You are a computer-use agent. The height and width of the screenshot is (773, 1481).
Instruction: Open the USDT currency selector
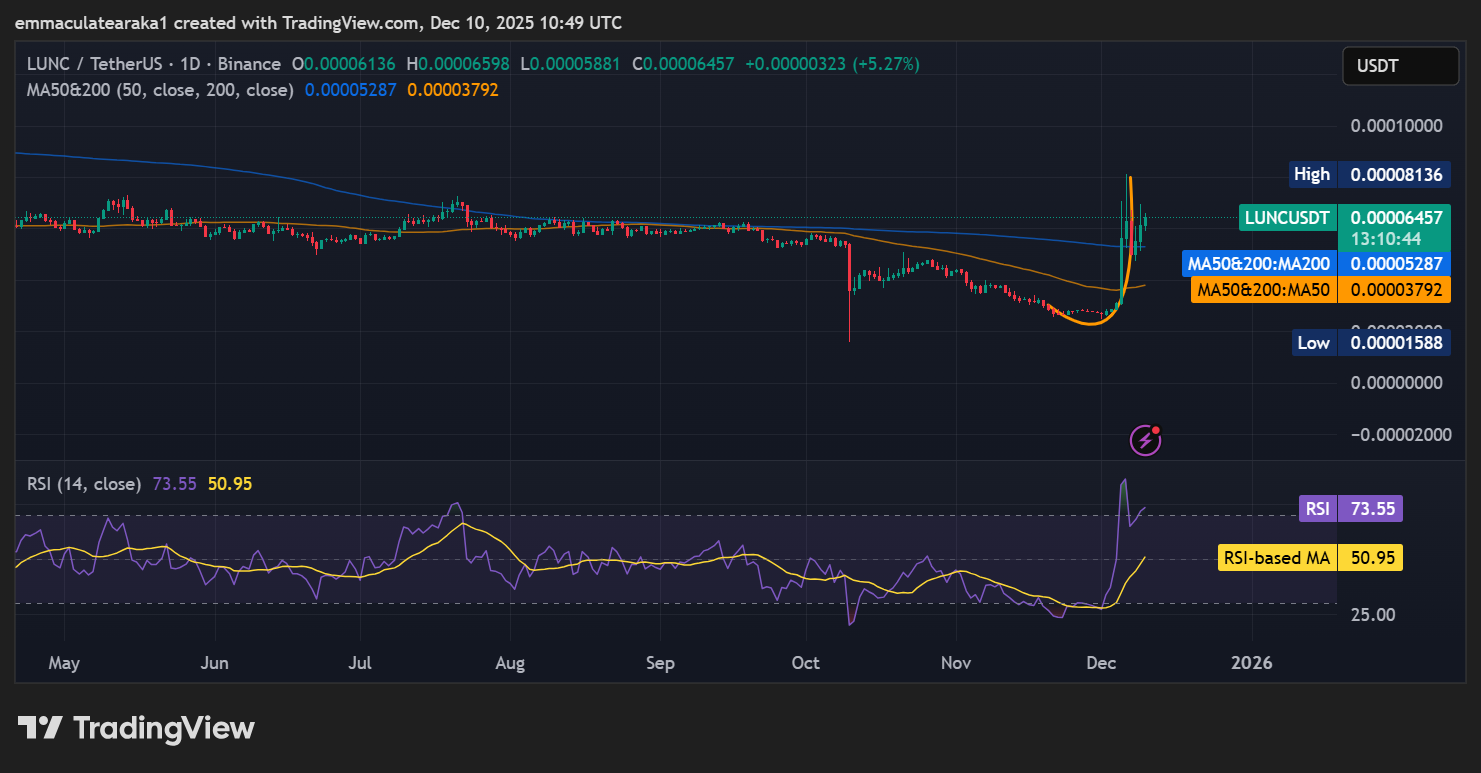point(1399,67)
